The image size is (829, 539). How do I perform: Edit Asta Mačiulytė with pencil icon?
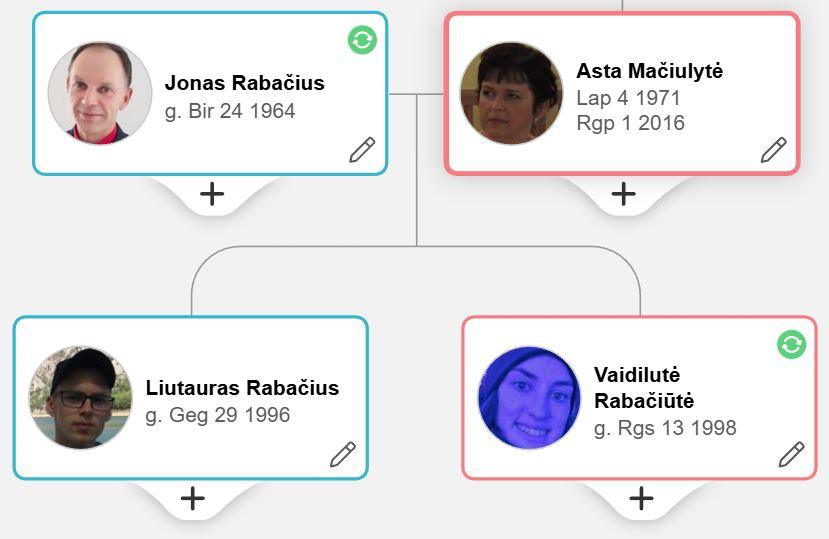coord(773,150)
